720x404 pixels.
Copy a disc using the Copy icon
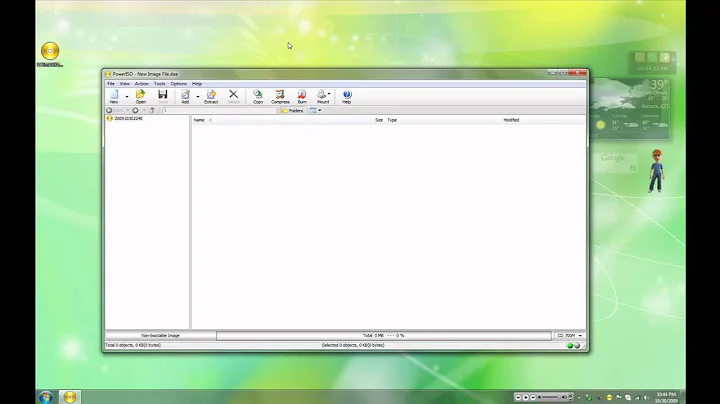(258, 96)
